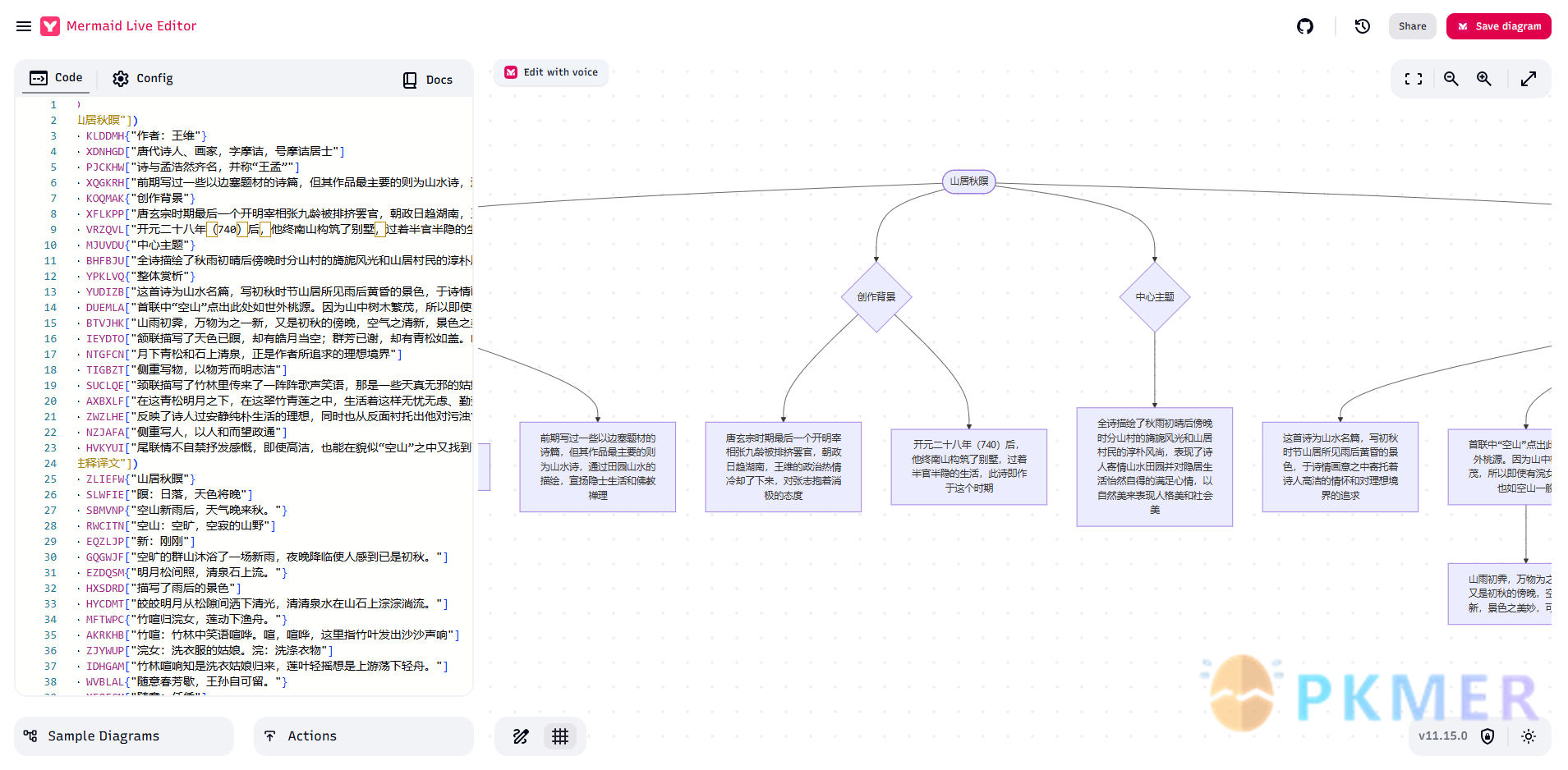This screenshot has width=1568, height=770.
Task: Click code line MJUVDU 中心主题
Action: pos(140,245)
